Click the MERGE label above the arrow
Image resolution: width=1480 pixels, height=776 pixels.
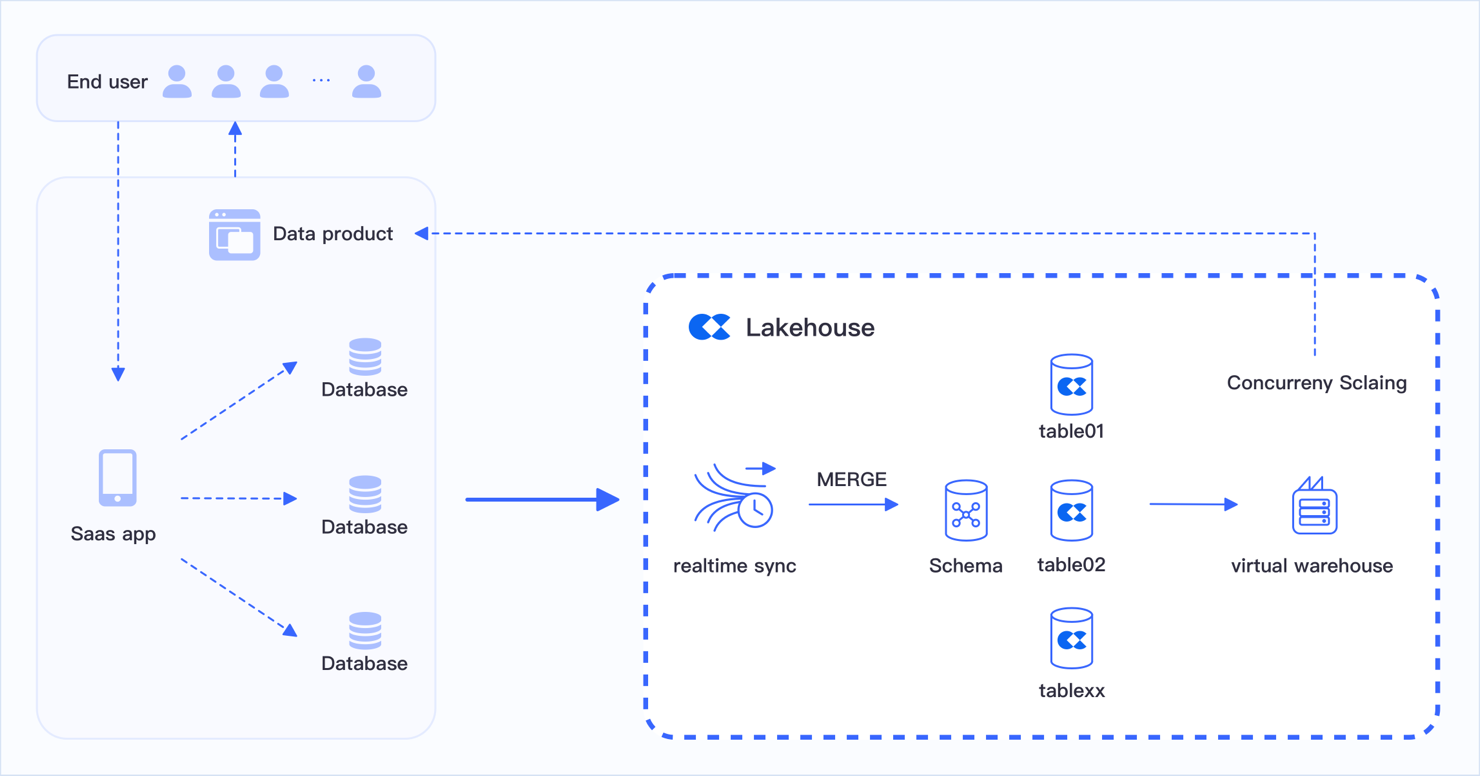tap(851, 480)
